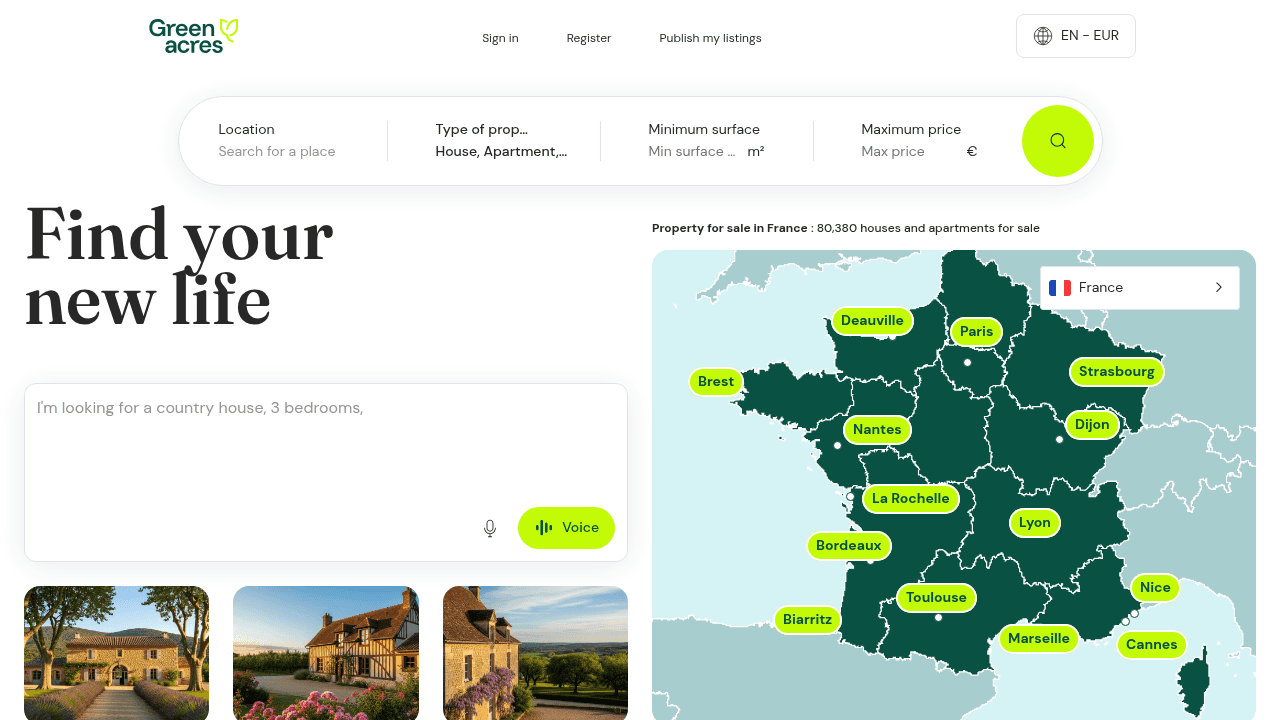The width and height of the screenshot is (1280, 720).
Task: Click the country house description text box
Action: pyautogui.click(x=326, y=472)
